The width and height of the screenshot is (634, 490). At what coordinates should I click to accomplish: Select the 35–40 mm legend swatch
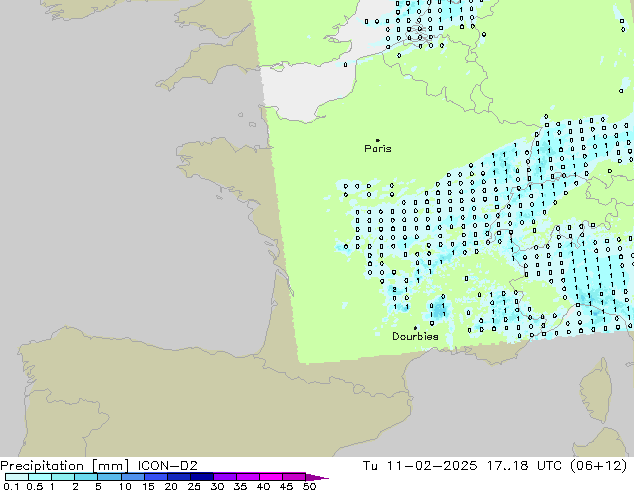click(248, 477)
